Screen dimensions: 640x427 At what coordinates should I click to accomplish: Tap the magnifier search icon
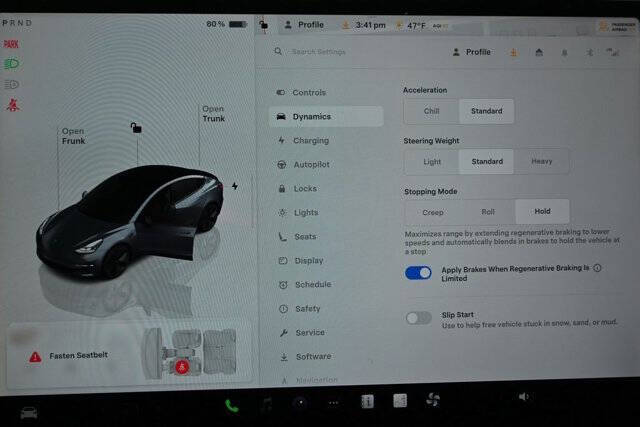tap(278, 51)
